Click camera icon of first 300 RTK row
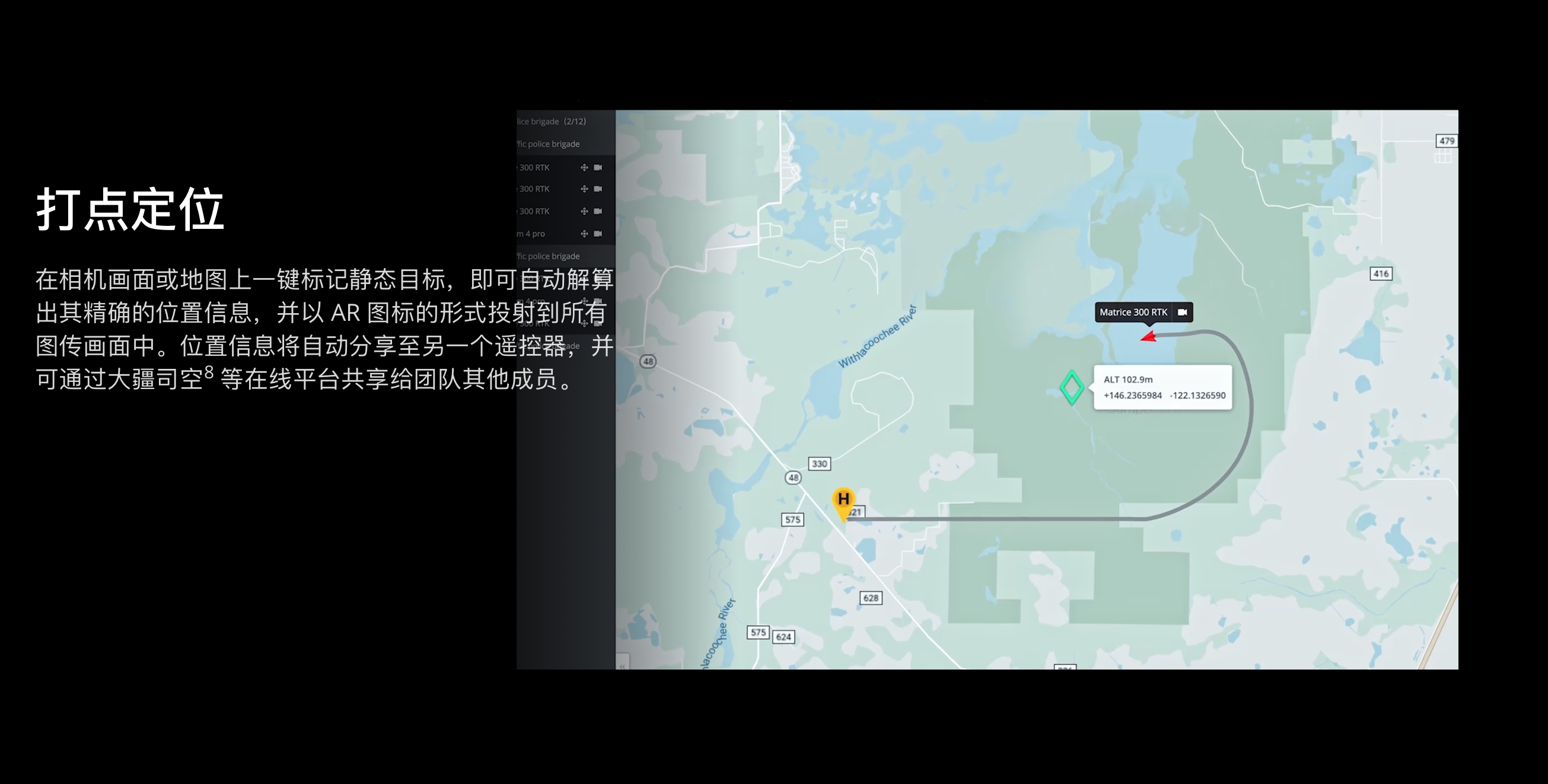 click(598, 168)
